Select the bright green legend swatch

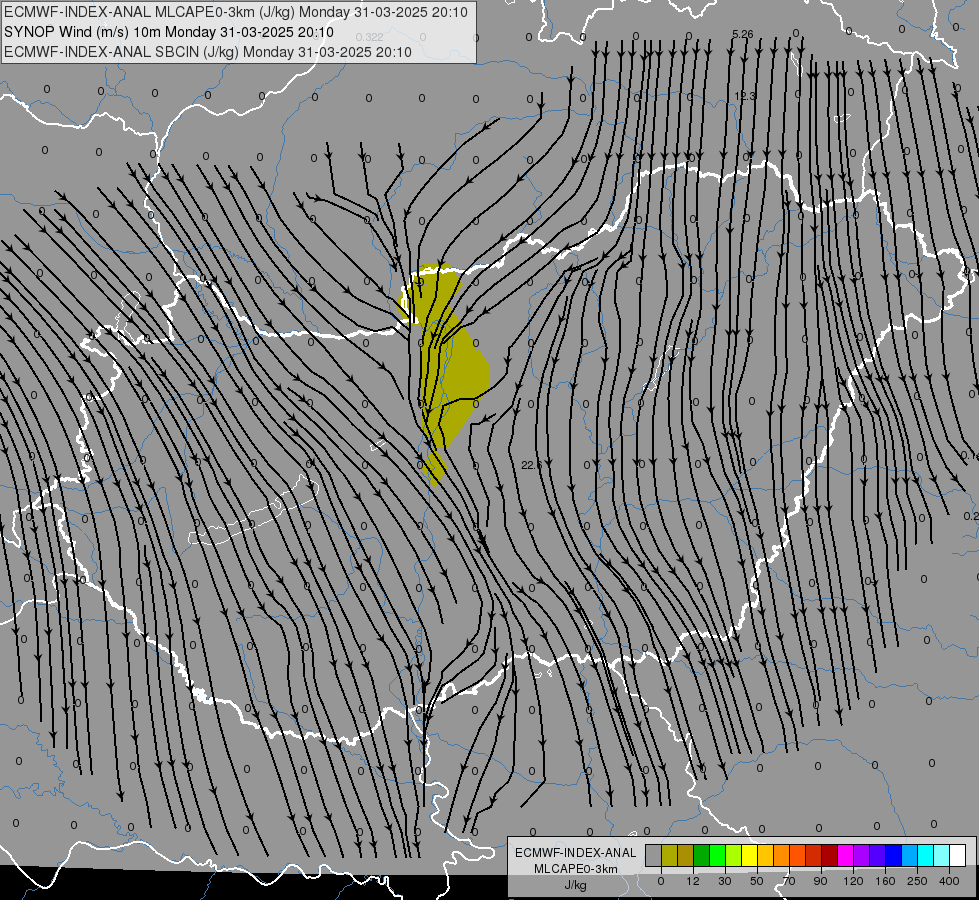pyautogui.click(x=717, y=856)
